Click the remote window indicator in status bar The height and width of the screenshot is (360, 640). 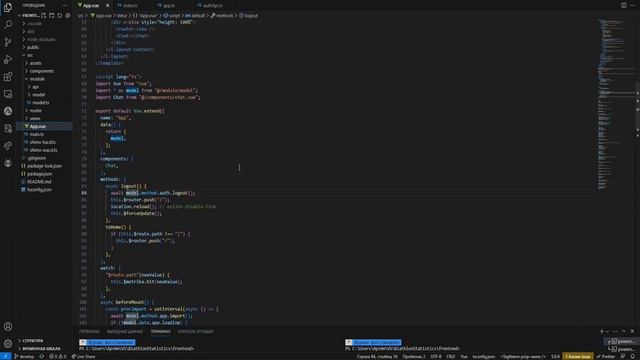pos(5,356)
